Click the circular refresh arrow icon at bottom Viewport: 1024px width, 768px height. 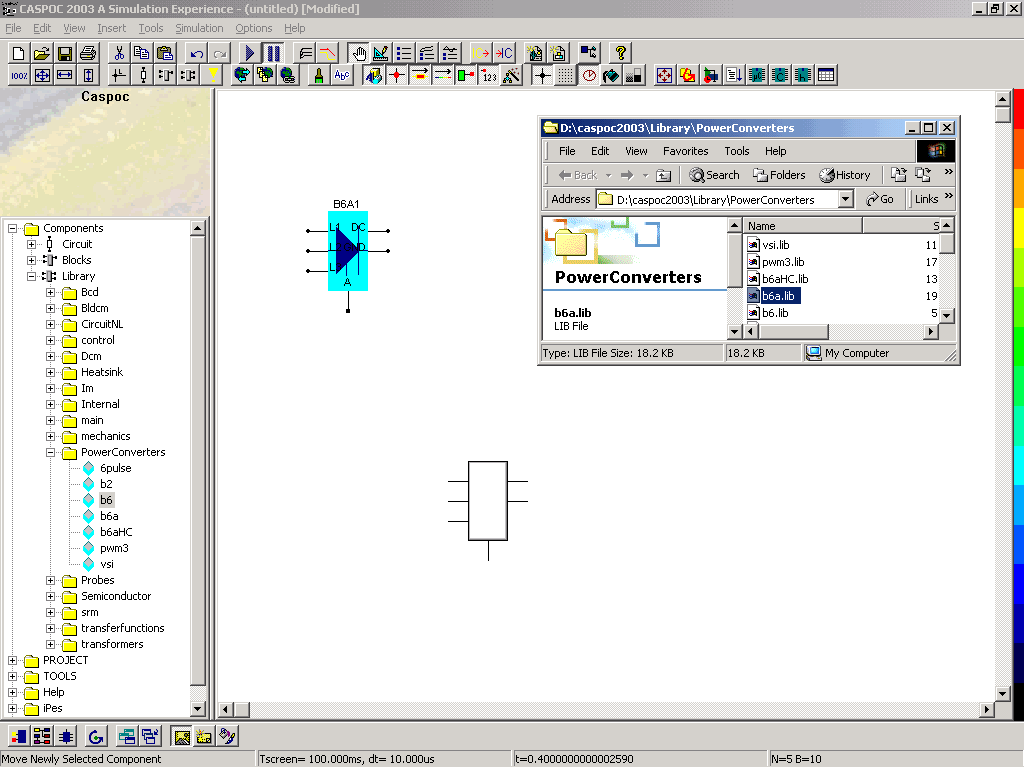pyautogui.click(x=96, y=737)
